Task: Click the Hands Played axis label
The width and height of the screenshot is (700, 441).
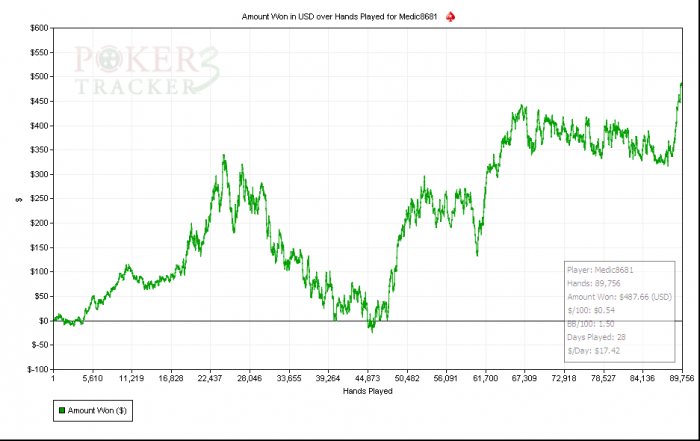Action: point(367,391)
